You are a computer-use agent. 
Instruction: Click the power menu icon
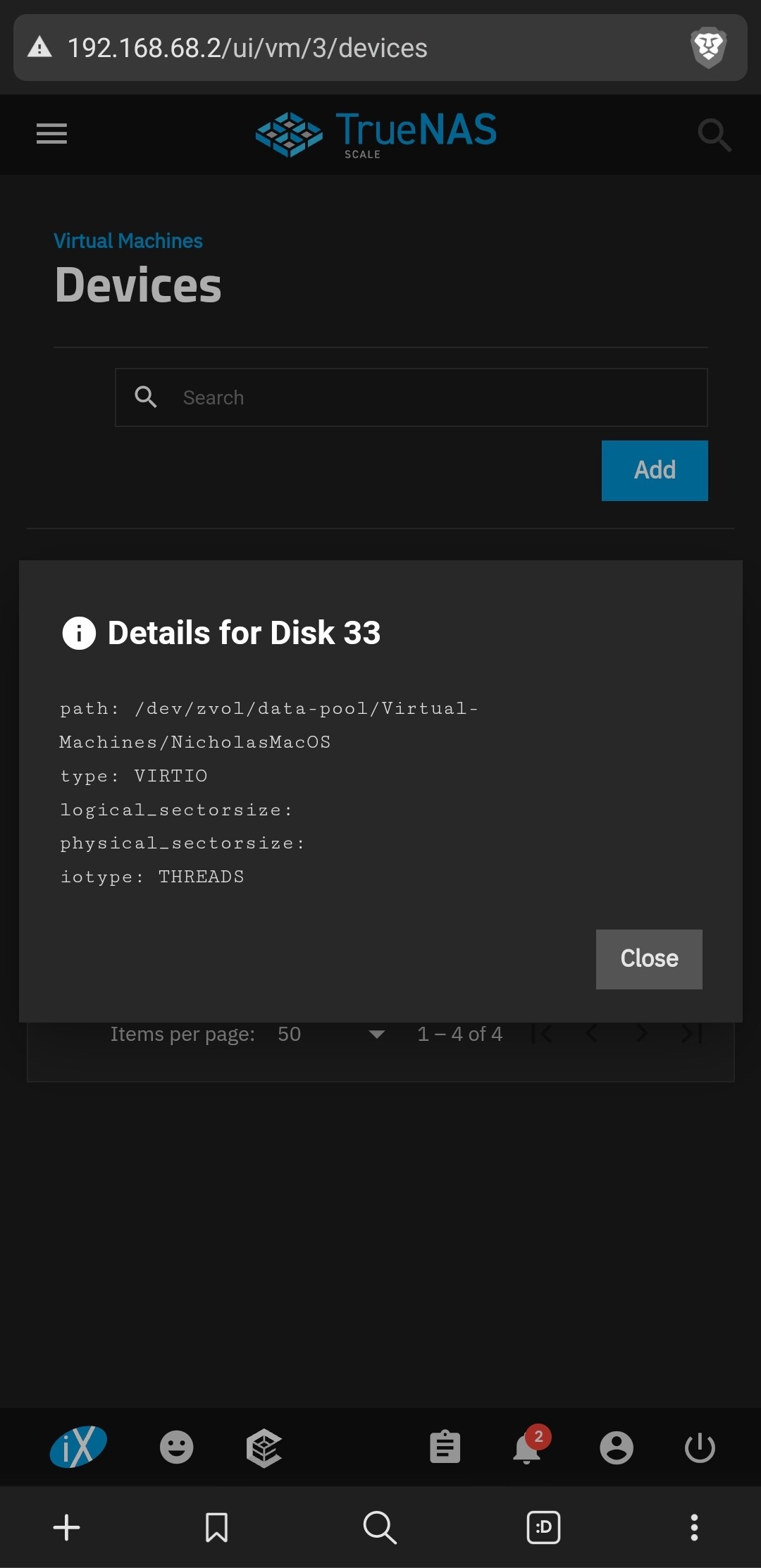coord(700,1447)
